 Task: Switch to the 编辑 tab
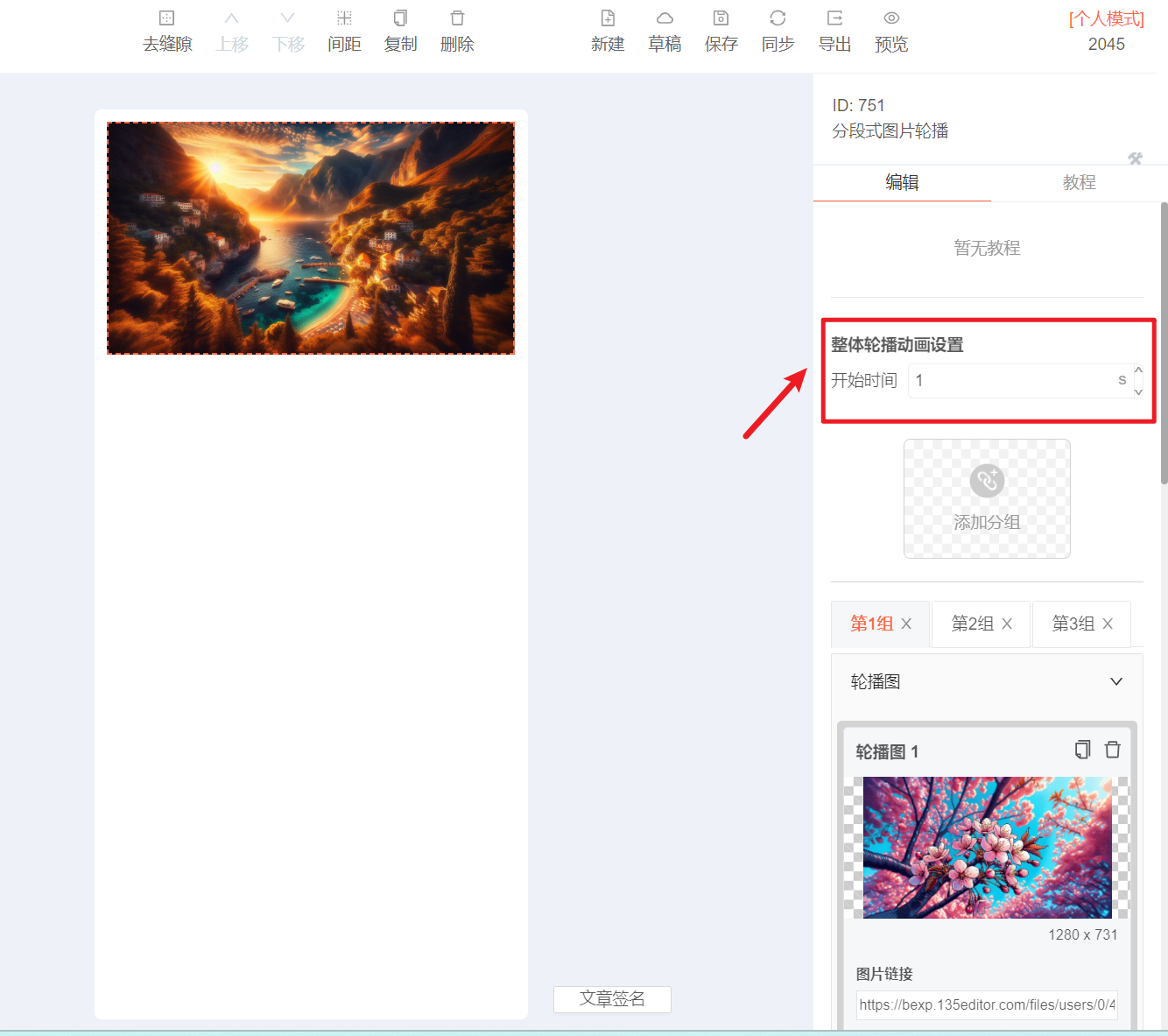[902, 182]
